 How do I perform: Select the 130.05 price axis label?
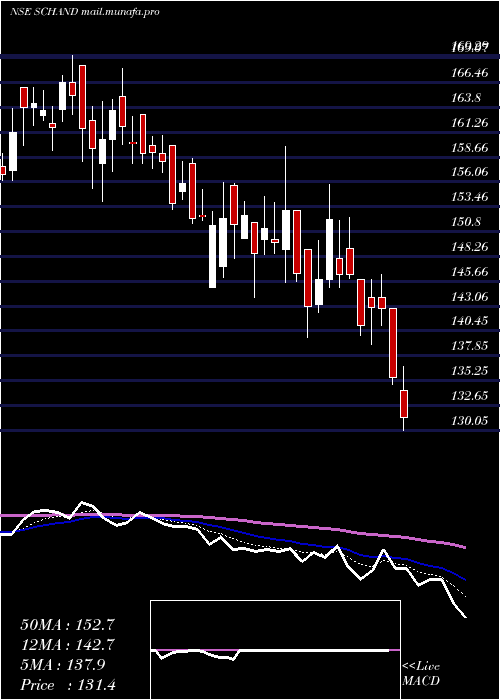[470, 421]
